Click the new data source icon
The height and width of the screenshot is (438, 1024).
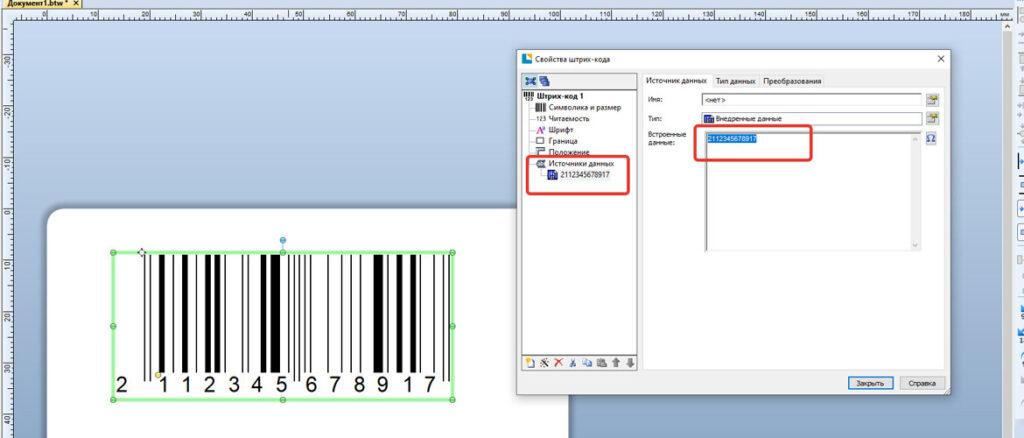pyautogui.click(x=530, y=363)
